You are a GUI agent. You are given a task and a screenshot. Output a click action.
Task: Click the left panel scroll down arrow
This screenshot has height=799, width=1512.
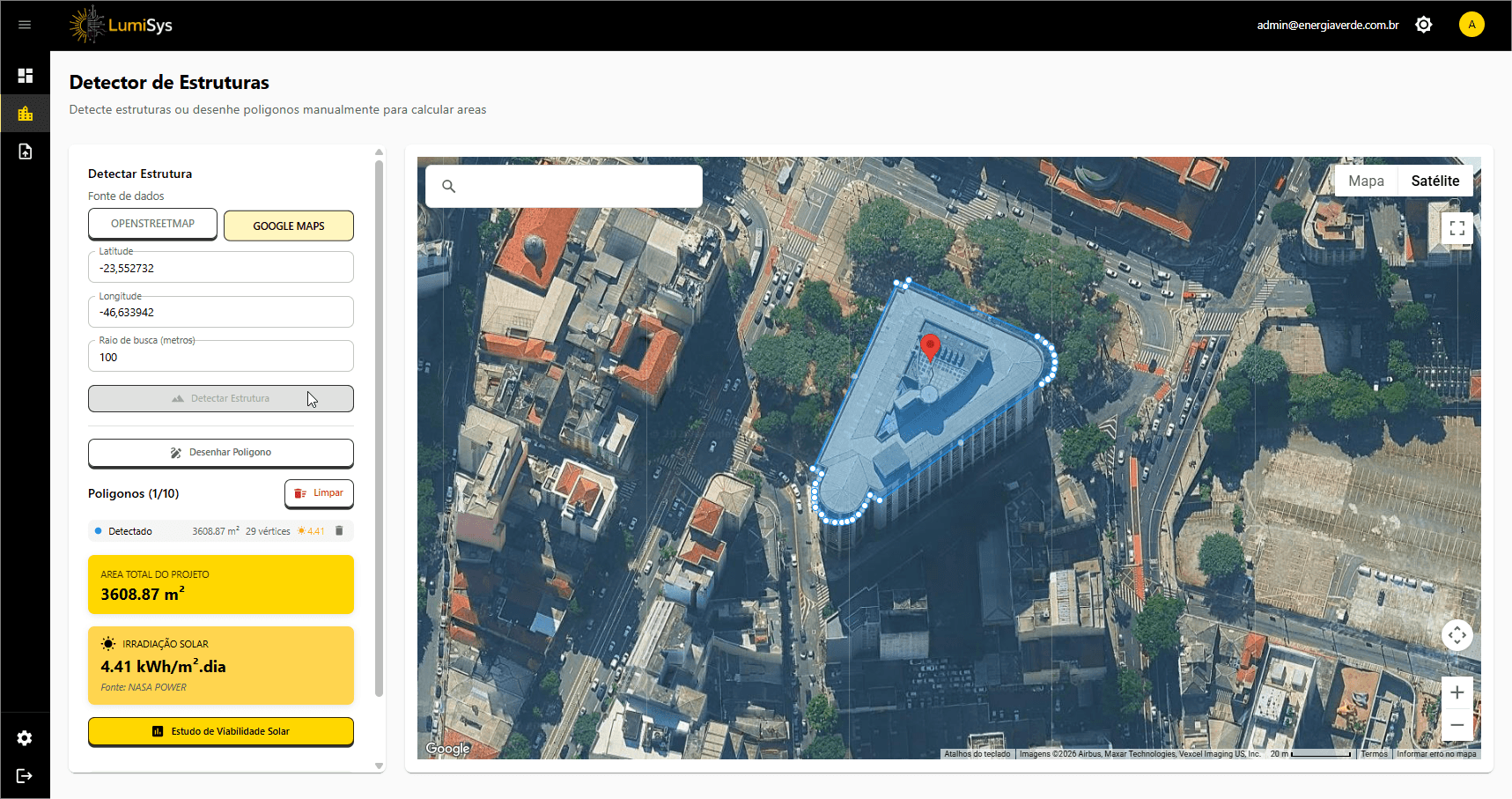(x=379, y=766)
